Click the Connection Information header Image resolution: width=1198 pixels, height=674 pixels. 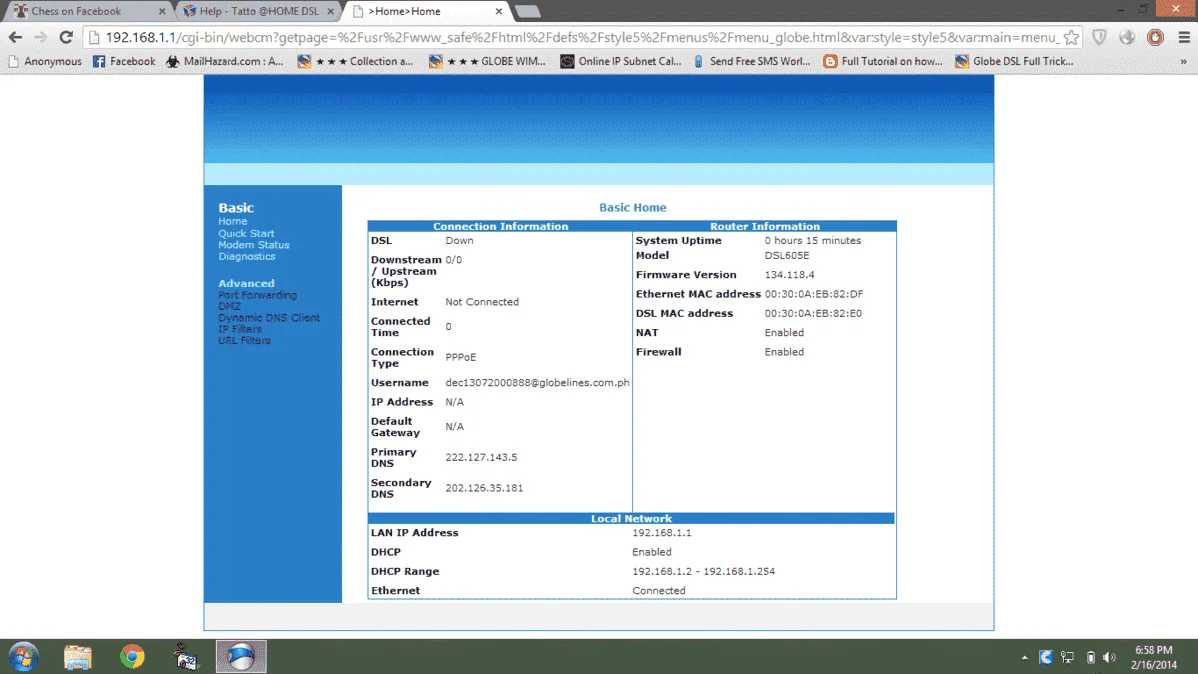(500, 226)
